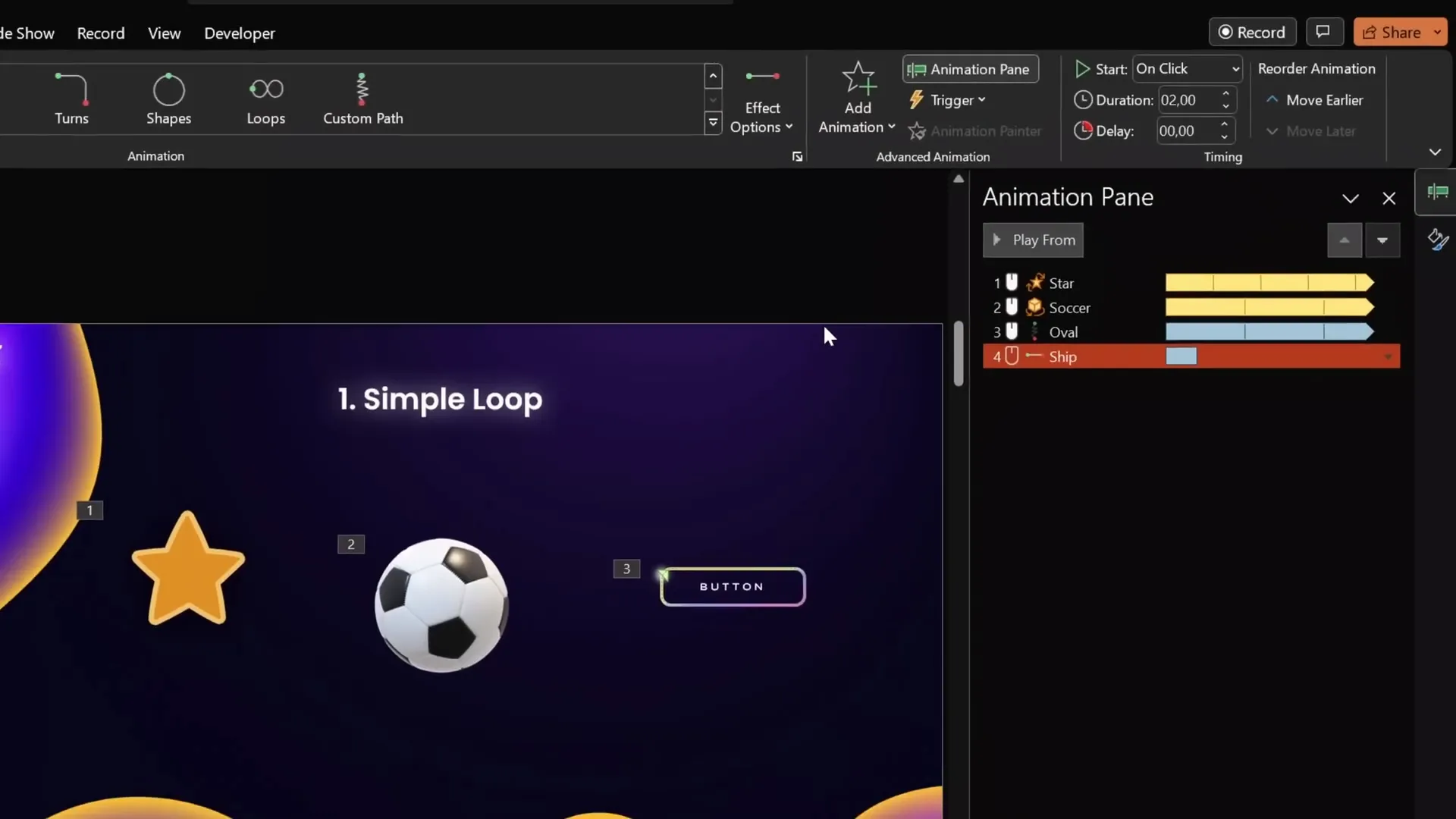Select the Loops motion path effect
The image size is (1456, 819).
(x=265, y=99)
